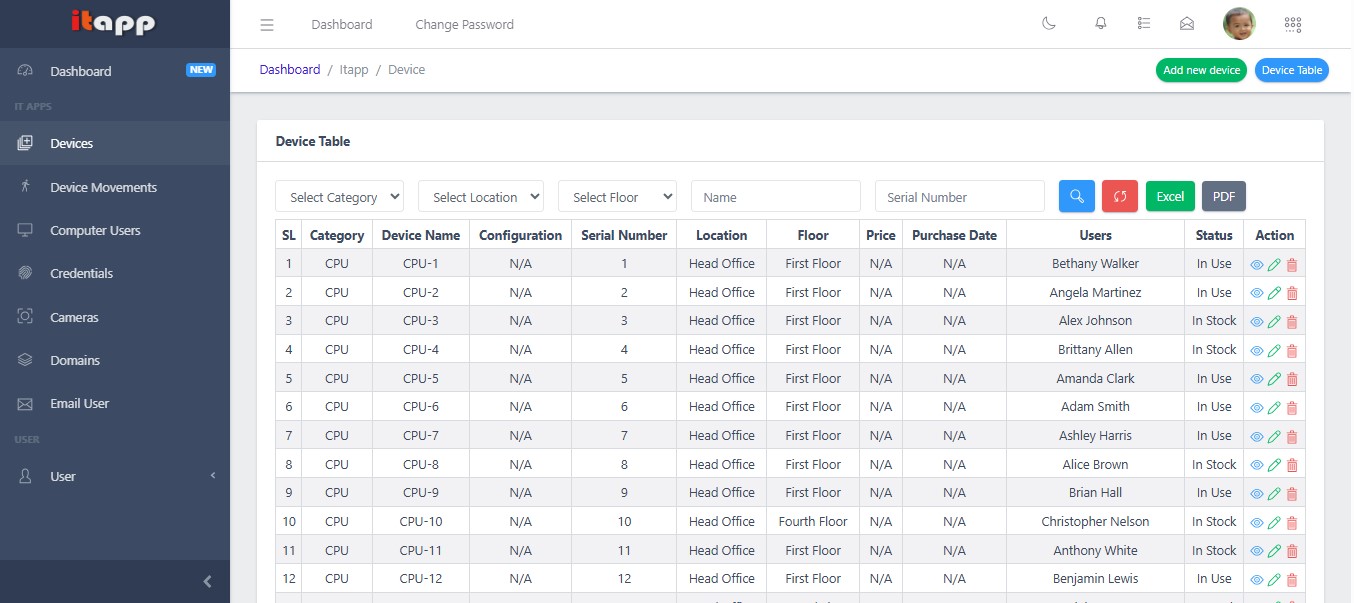This screenshot has width=1354, height=603.
Task: Open Device Movements in the sidebar
Action: coord(103,187)
